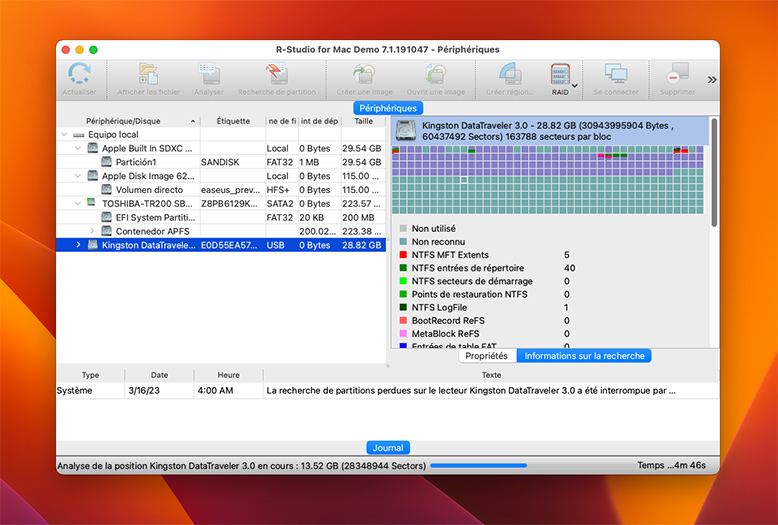Image resolution: width=778 pixels, height=525 pixels.
Task: Click the Equipo local computer icon
Action: click(x=78, y=135)
